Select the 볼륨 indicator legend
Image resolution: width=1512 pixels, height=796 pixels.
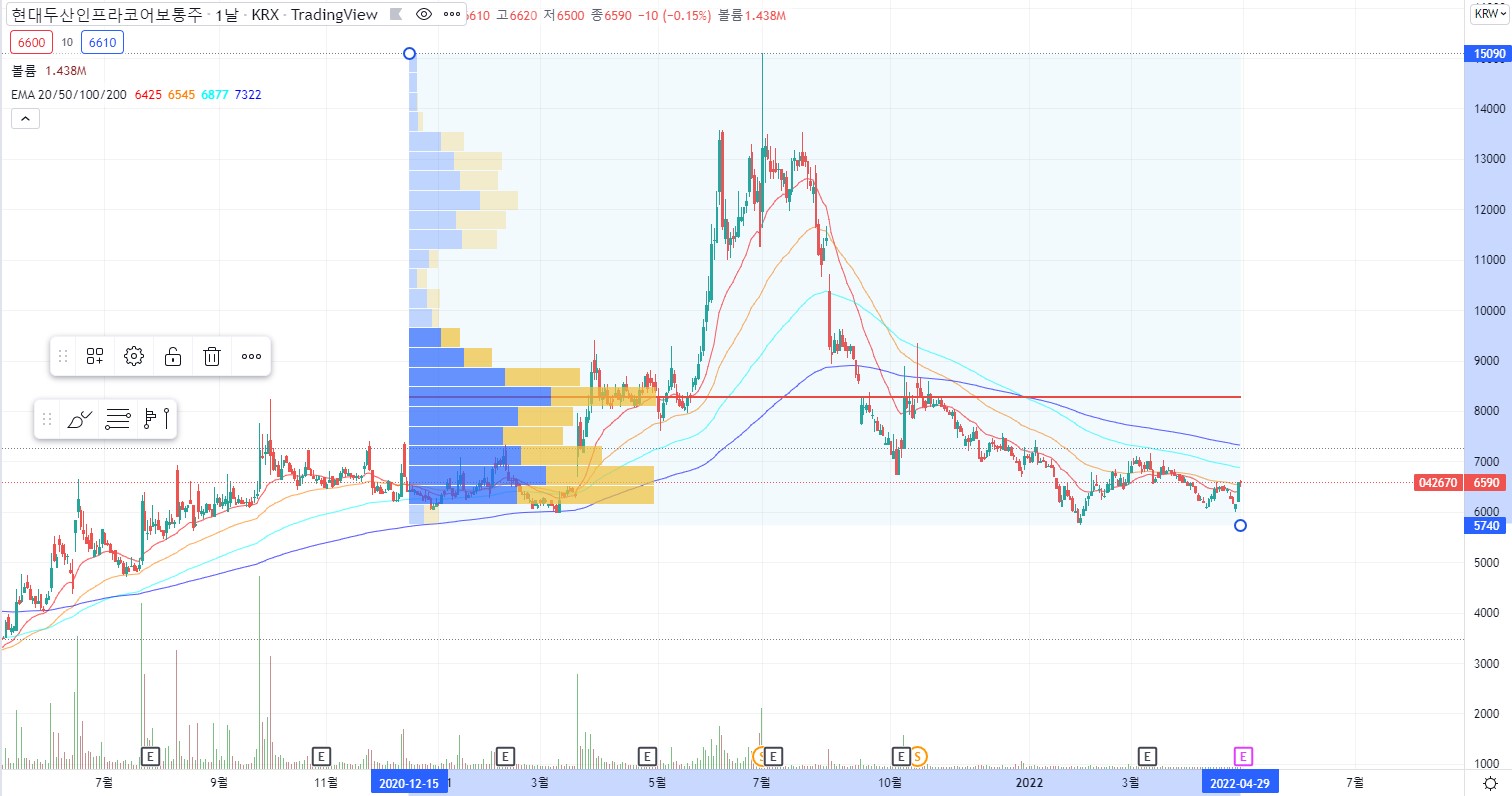point(24,71)
